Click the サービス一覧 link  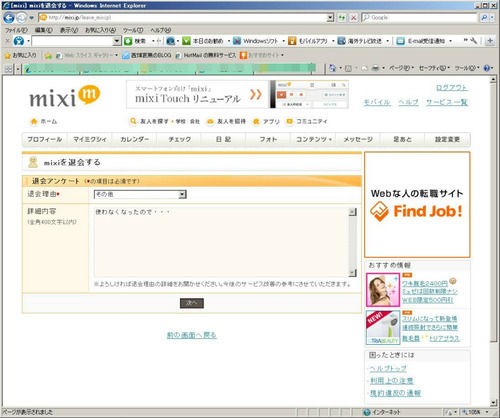tap(447, 102)
